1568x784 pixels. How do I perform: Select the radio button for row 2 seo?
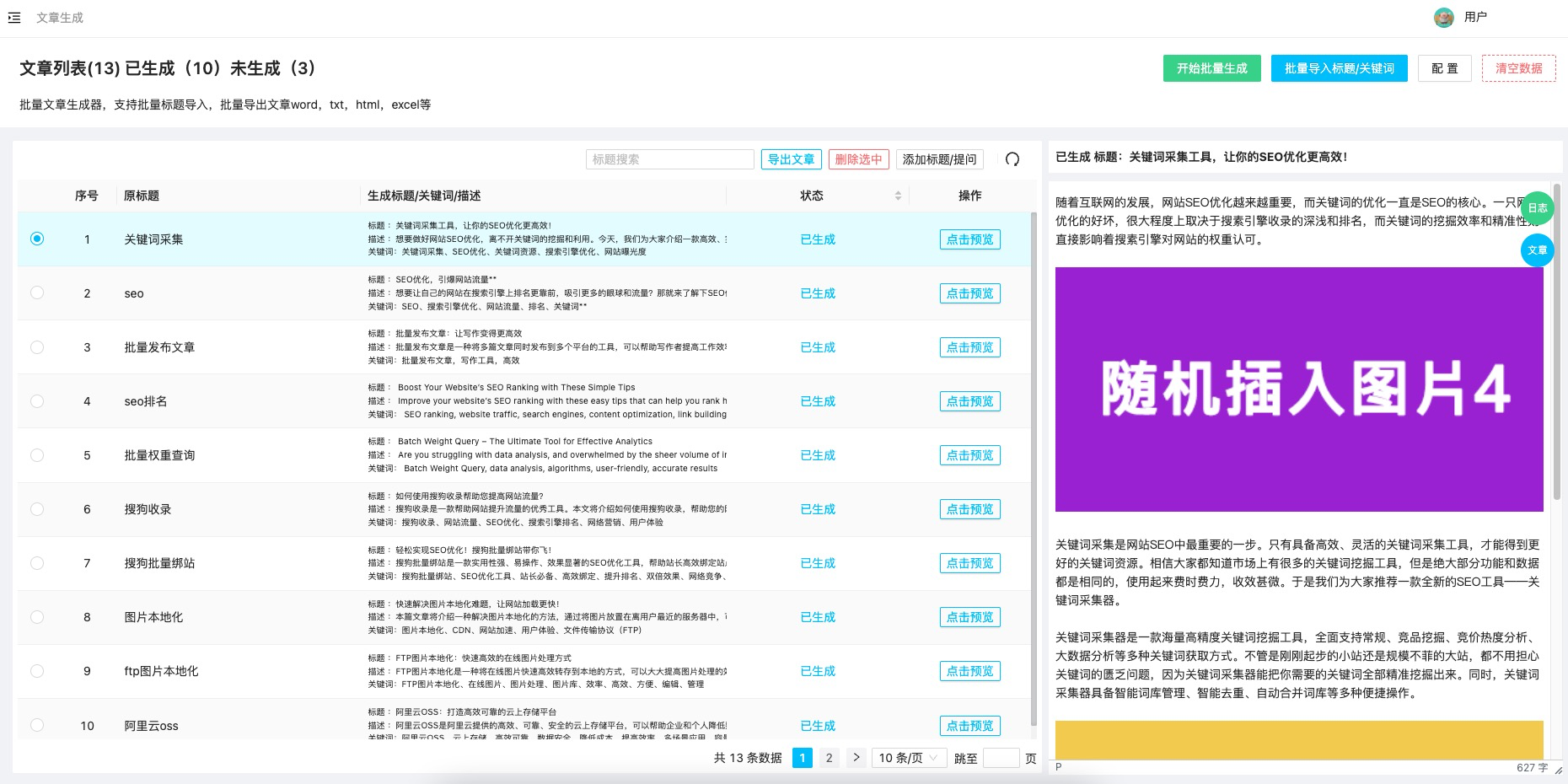37,293
